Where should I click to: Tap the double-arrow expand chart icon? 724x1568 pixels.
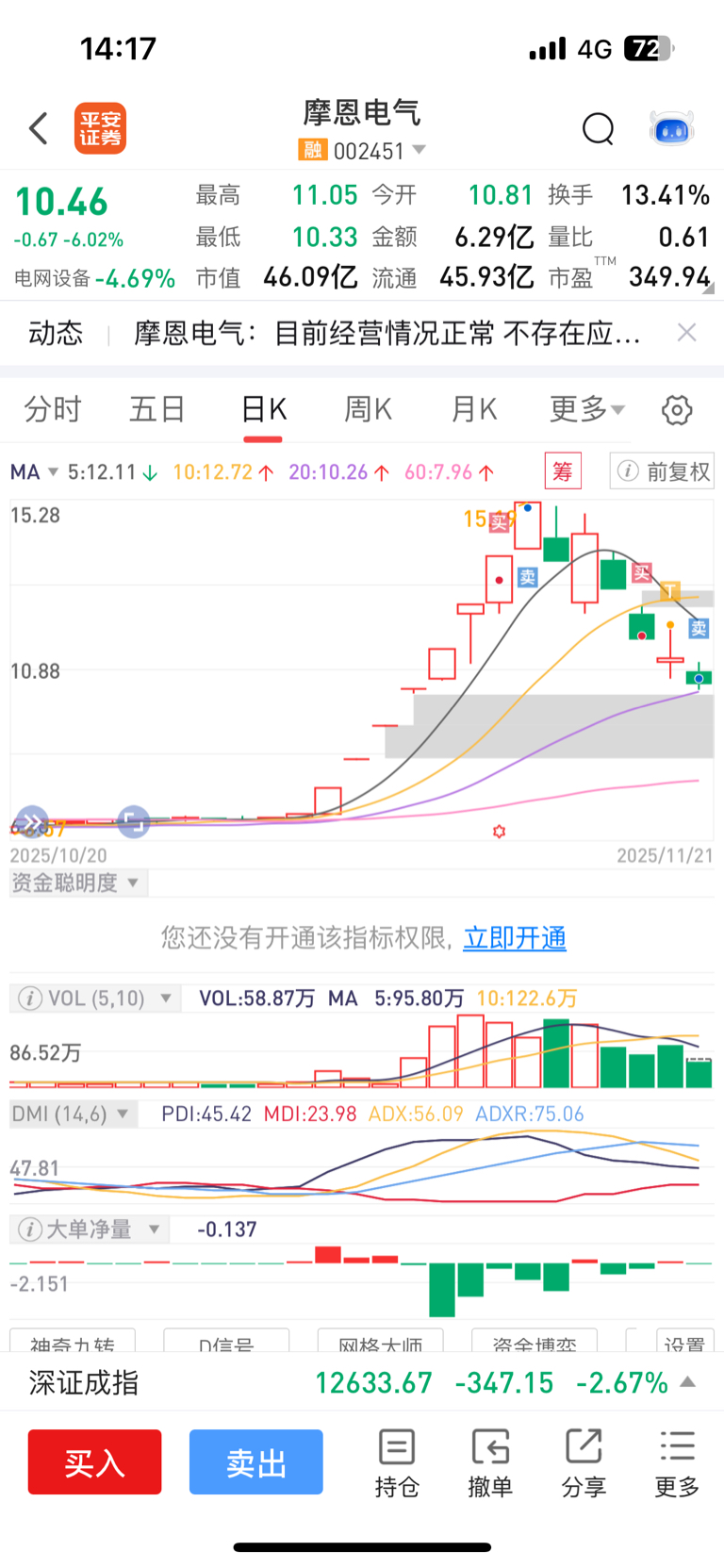pos(31,821)
